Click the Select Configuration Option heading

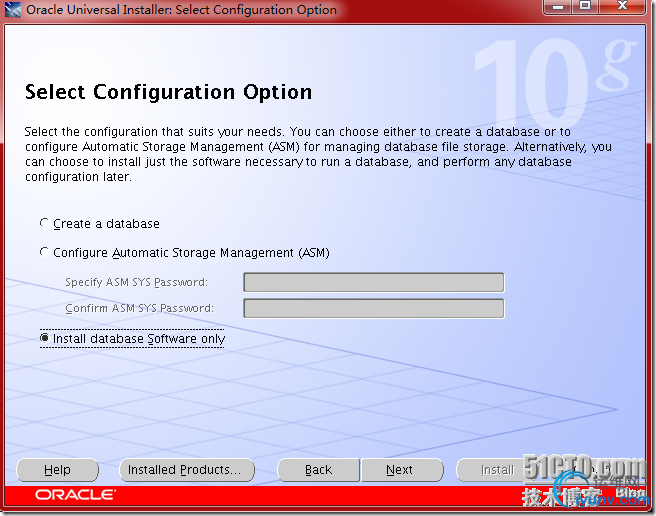[x=169, y=92]
